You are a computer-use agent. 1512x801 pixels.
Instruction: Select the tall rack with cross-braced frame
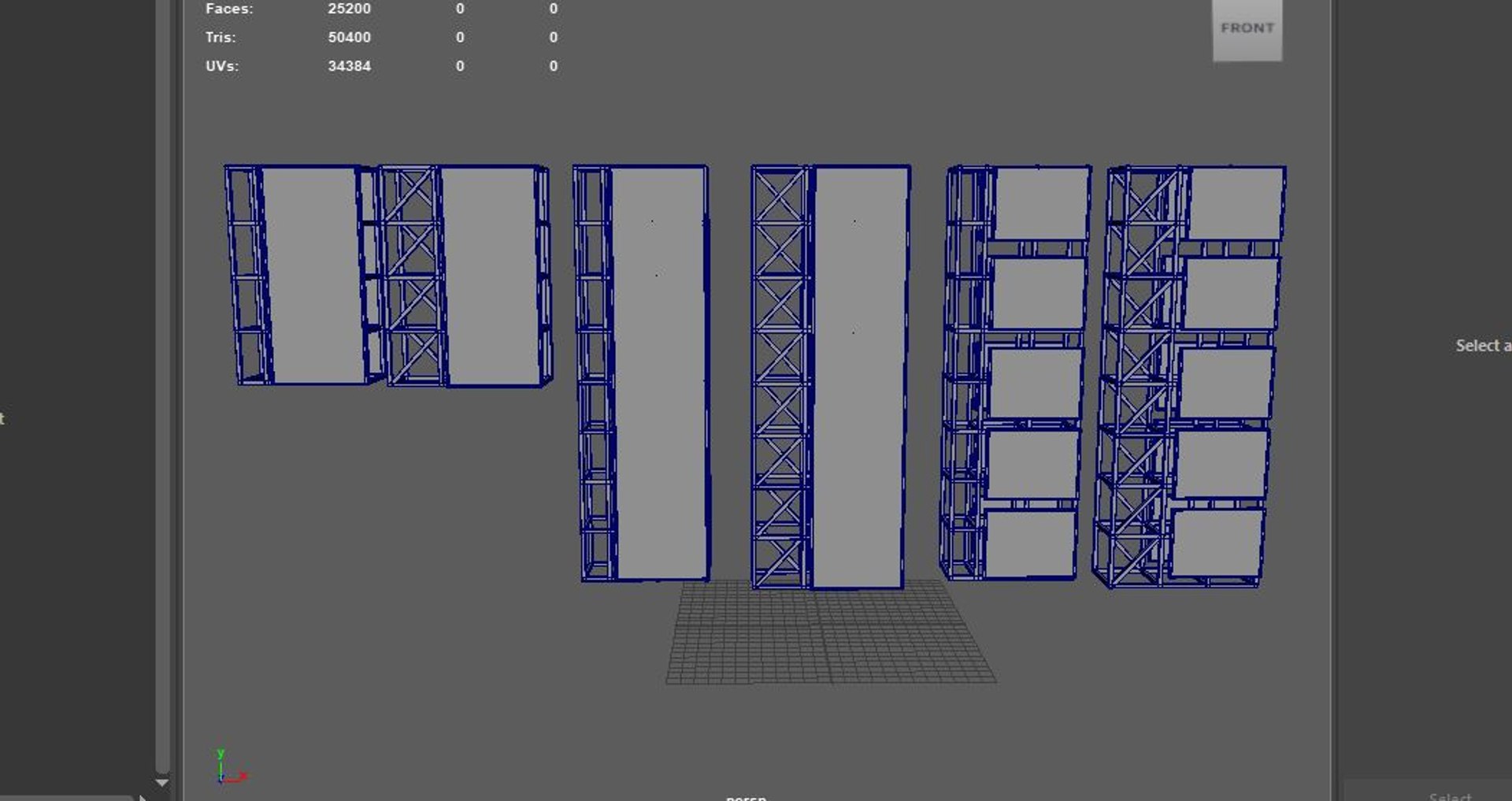[831, 376]
